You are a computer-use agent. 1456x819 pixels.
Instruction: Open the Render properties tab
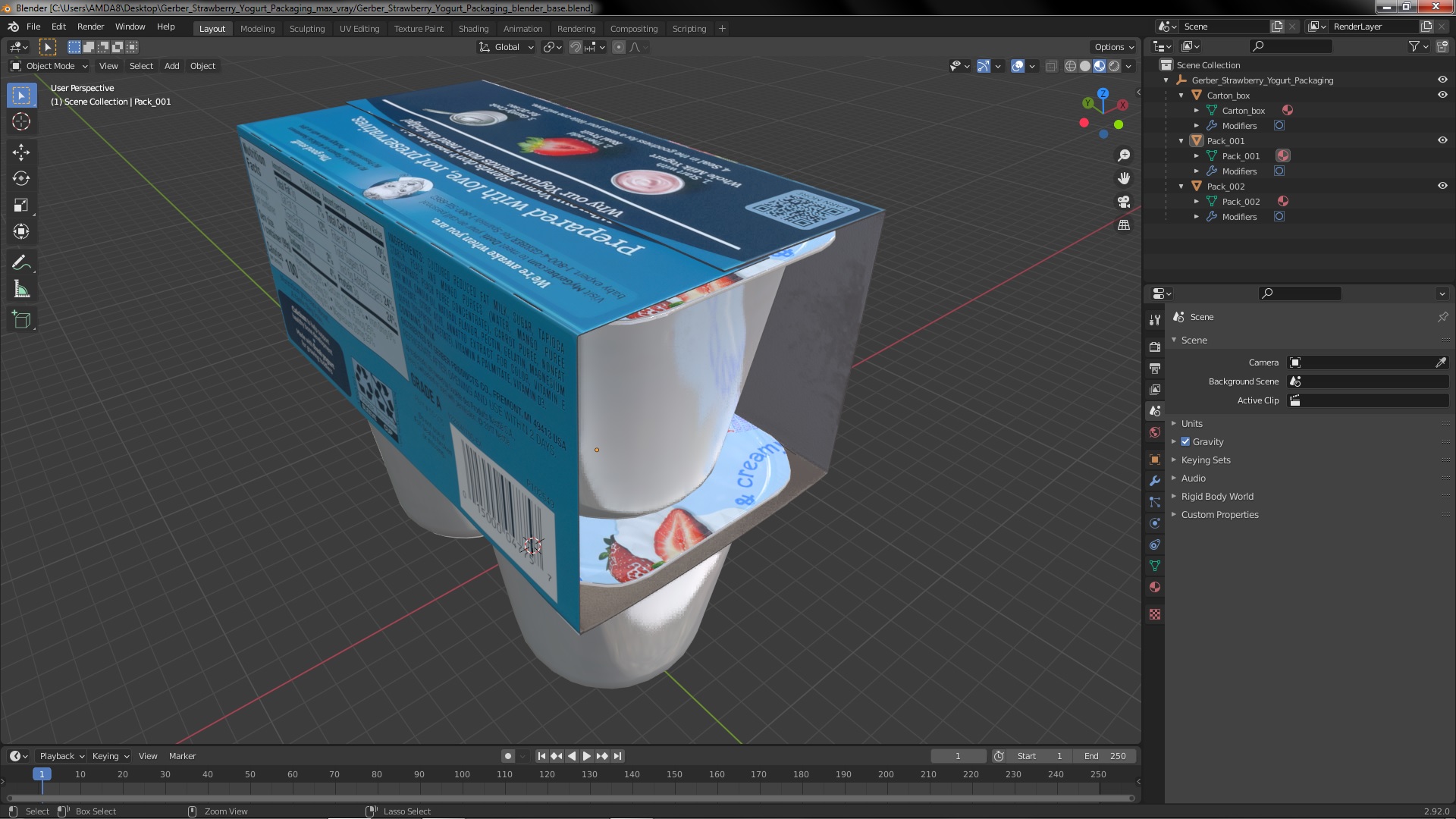point(1155,347)
